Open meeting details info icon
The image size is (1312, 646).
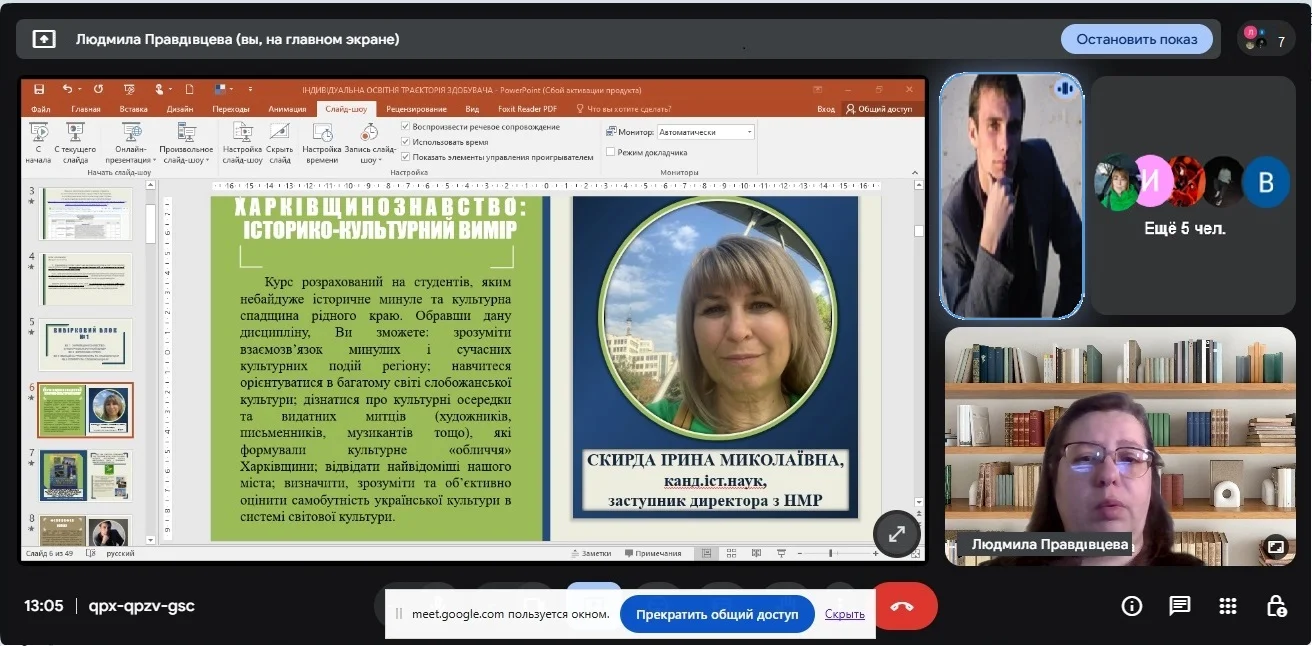pyautogui.click(x=1132, y=606)
